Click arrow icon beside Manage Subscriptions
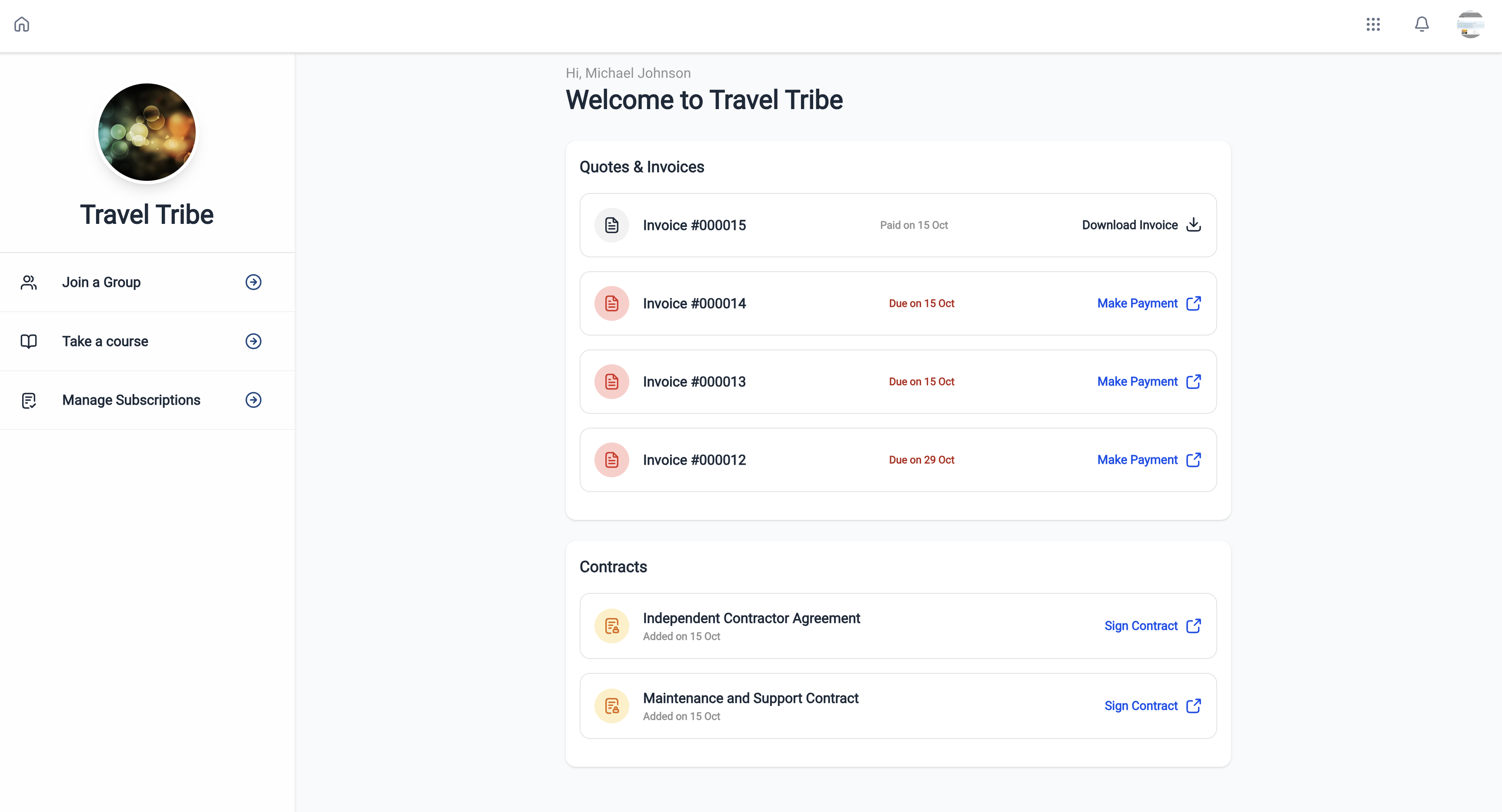 click(253, 400)
